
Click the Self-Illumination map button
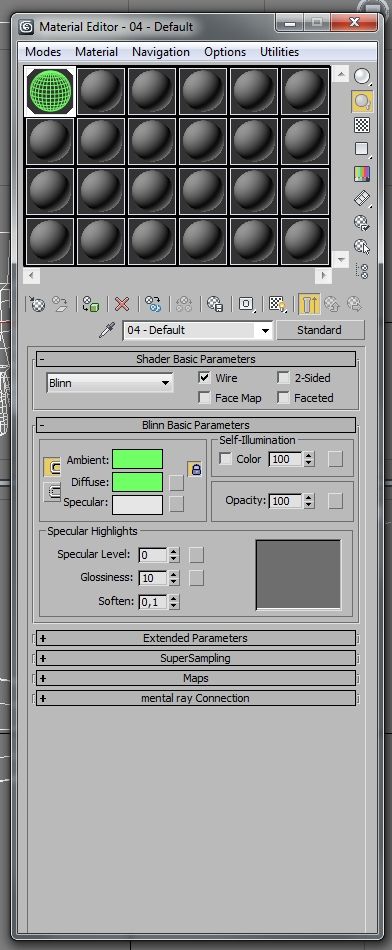click(335, 459)
